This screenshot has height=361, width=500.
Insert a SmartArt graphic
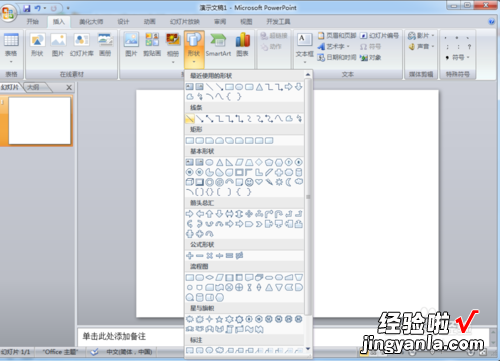tap(218, 44)
